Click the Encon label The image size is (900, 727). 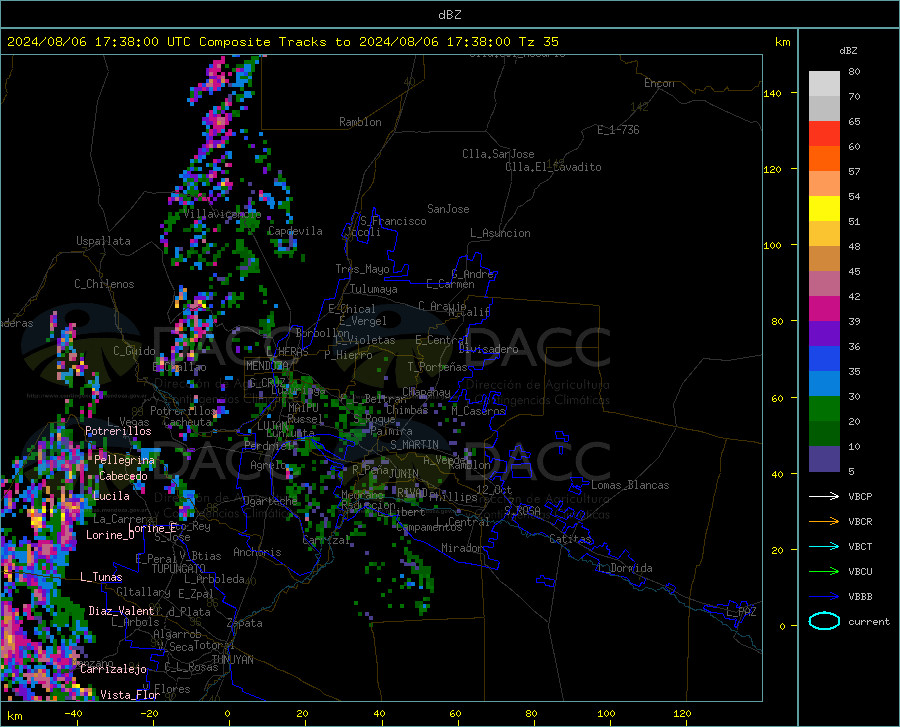point(659,83)
